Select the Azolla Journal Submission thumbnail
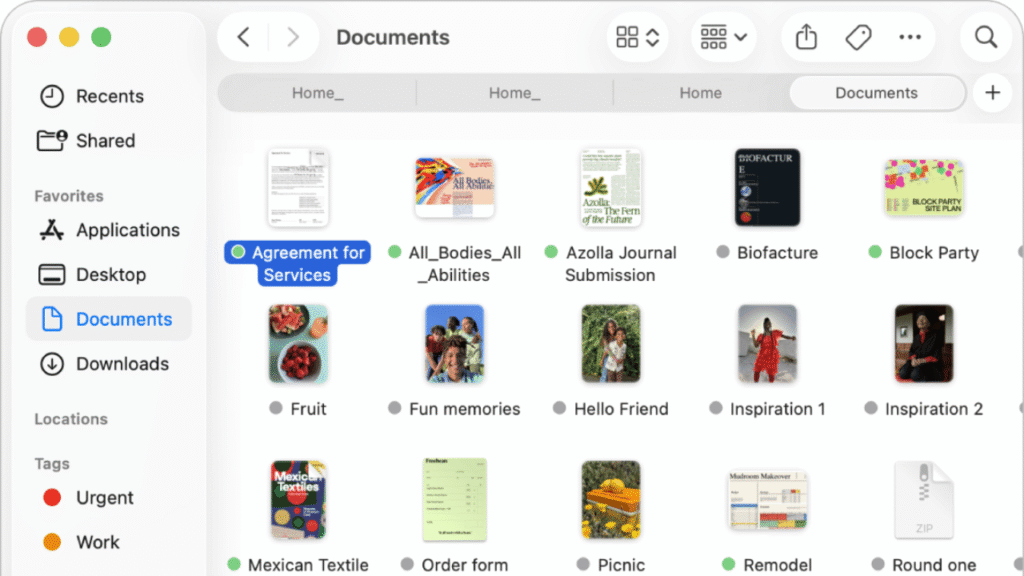 pos(611,187)
